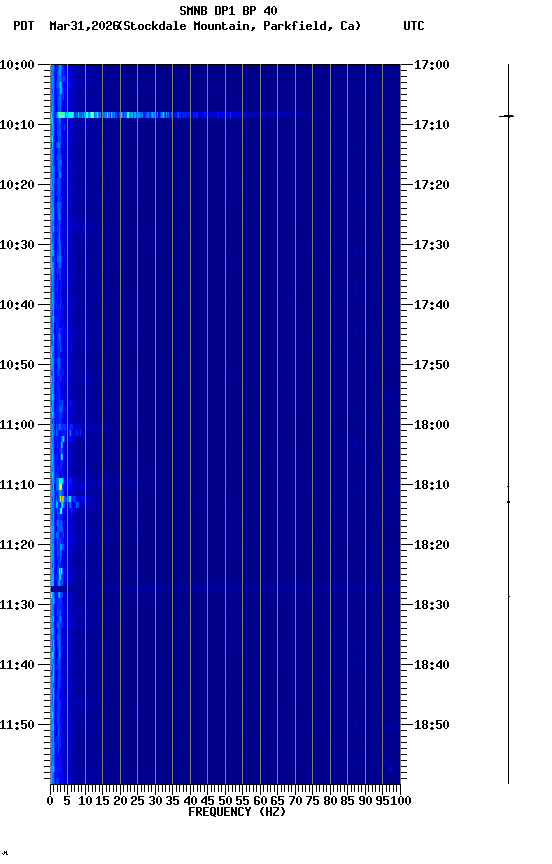Click the 40 Hz frequency tick label
Screen dimensions: 552x864
point(190,801)
